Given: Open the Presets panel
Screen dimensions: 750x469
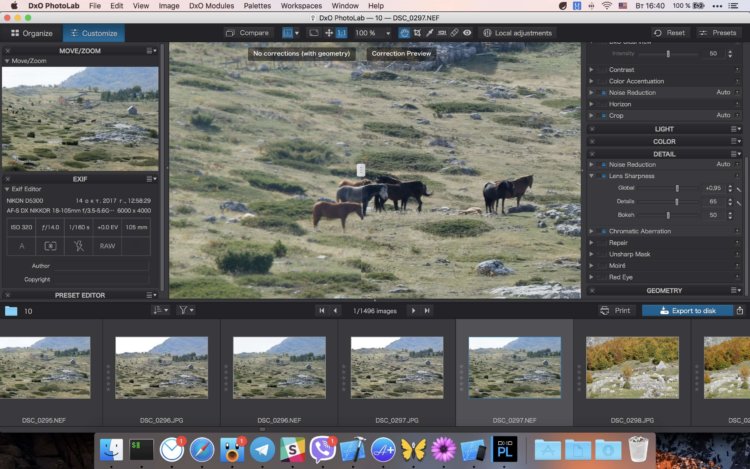Looking at the screenshot, I should coord(717,33).
